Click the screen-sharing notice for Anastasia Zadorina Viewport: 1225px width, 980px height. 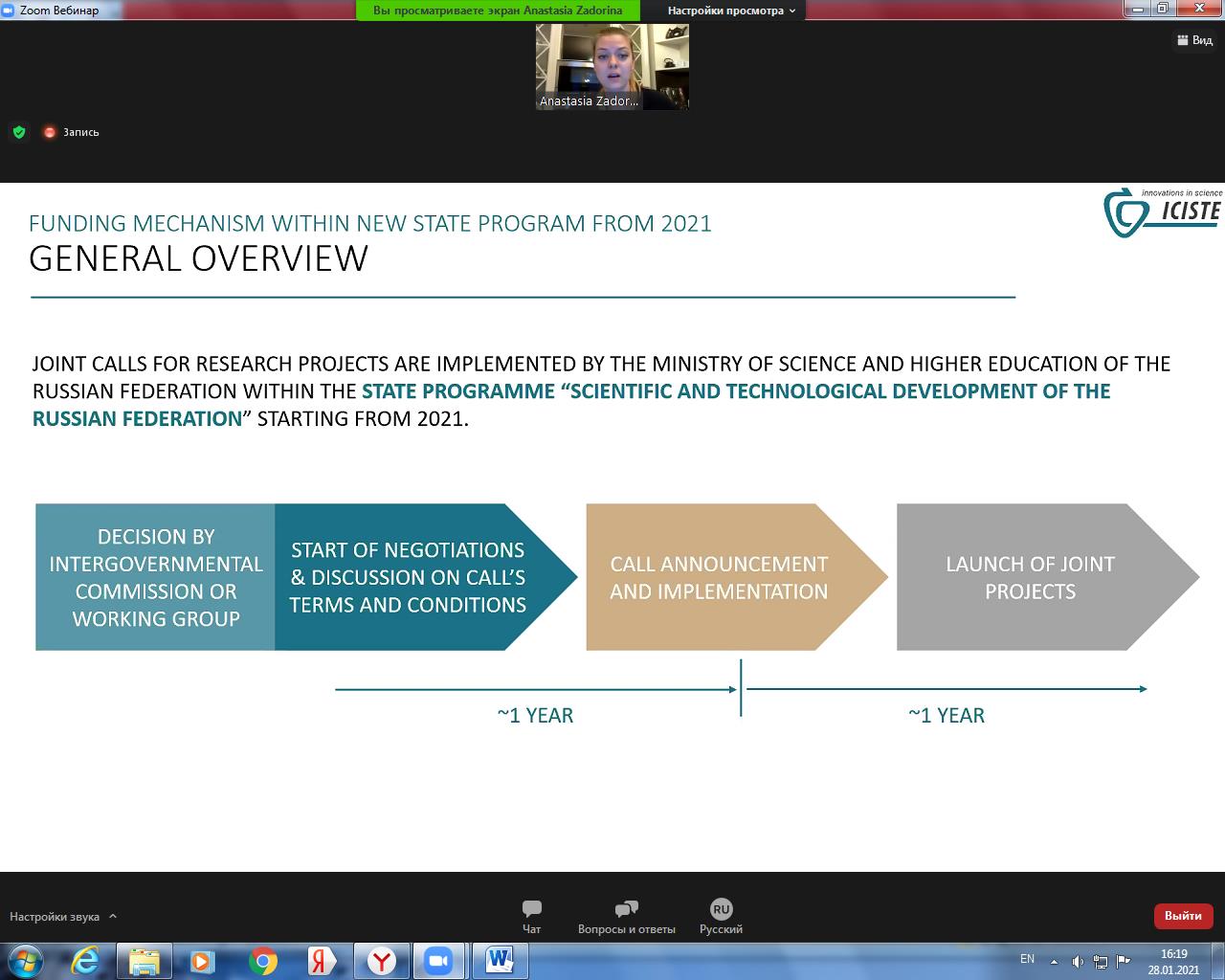[x=498, y=11]
